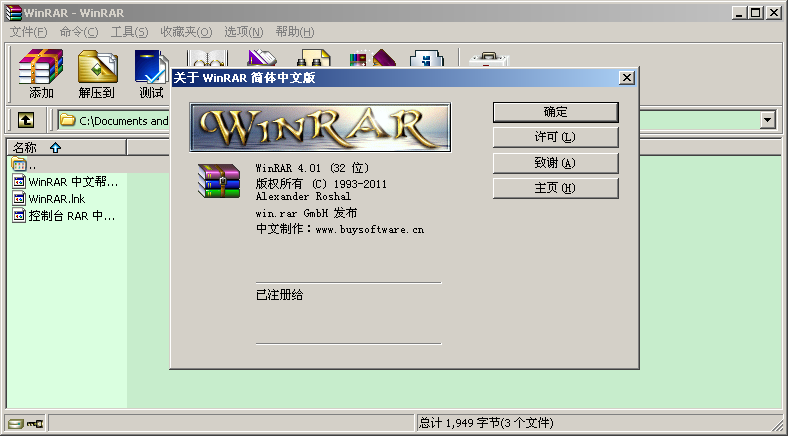
Task: Click the 许可(L) license button
Action: (x=555, y=137)
